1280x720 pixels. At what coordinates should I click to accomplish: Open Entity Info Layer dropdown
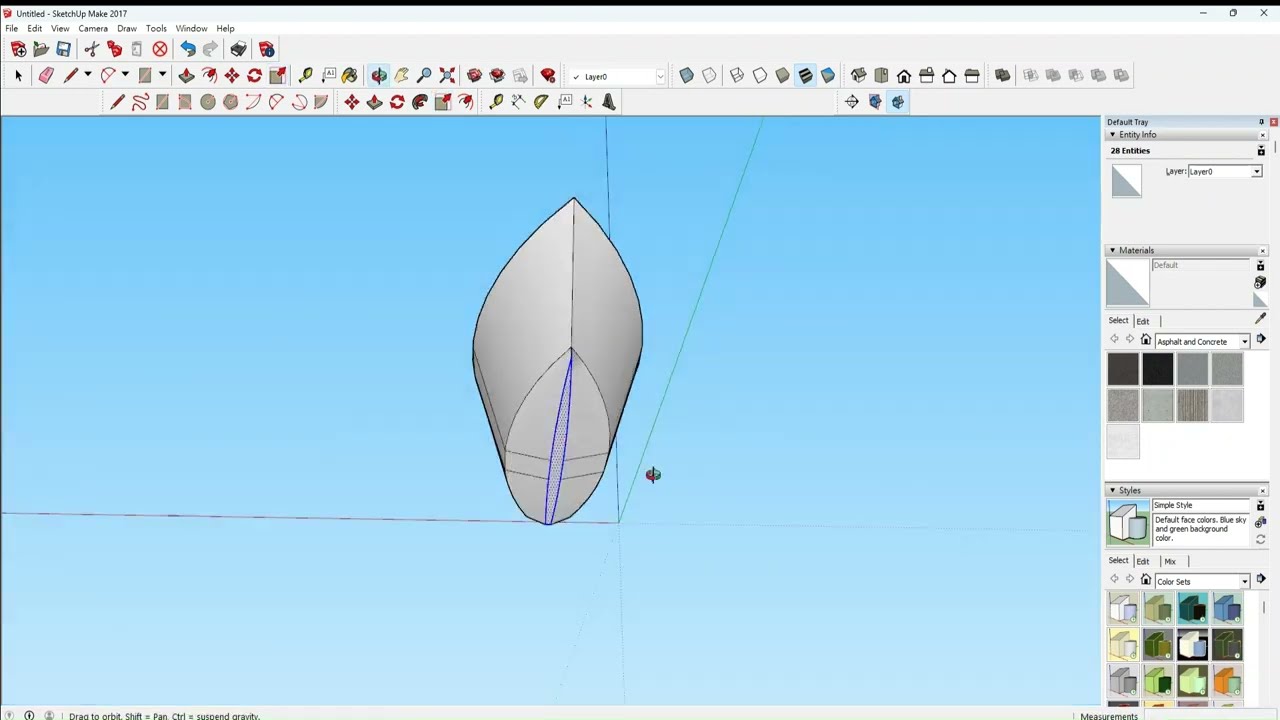point(1257,172)
